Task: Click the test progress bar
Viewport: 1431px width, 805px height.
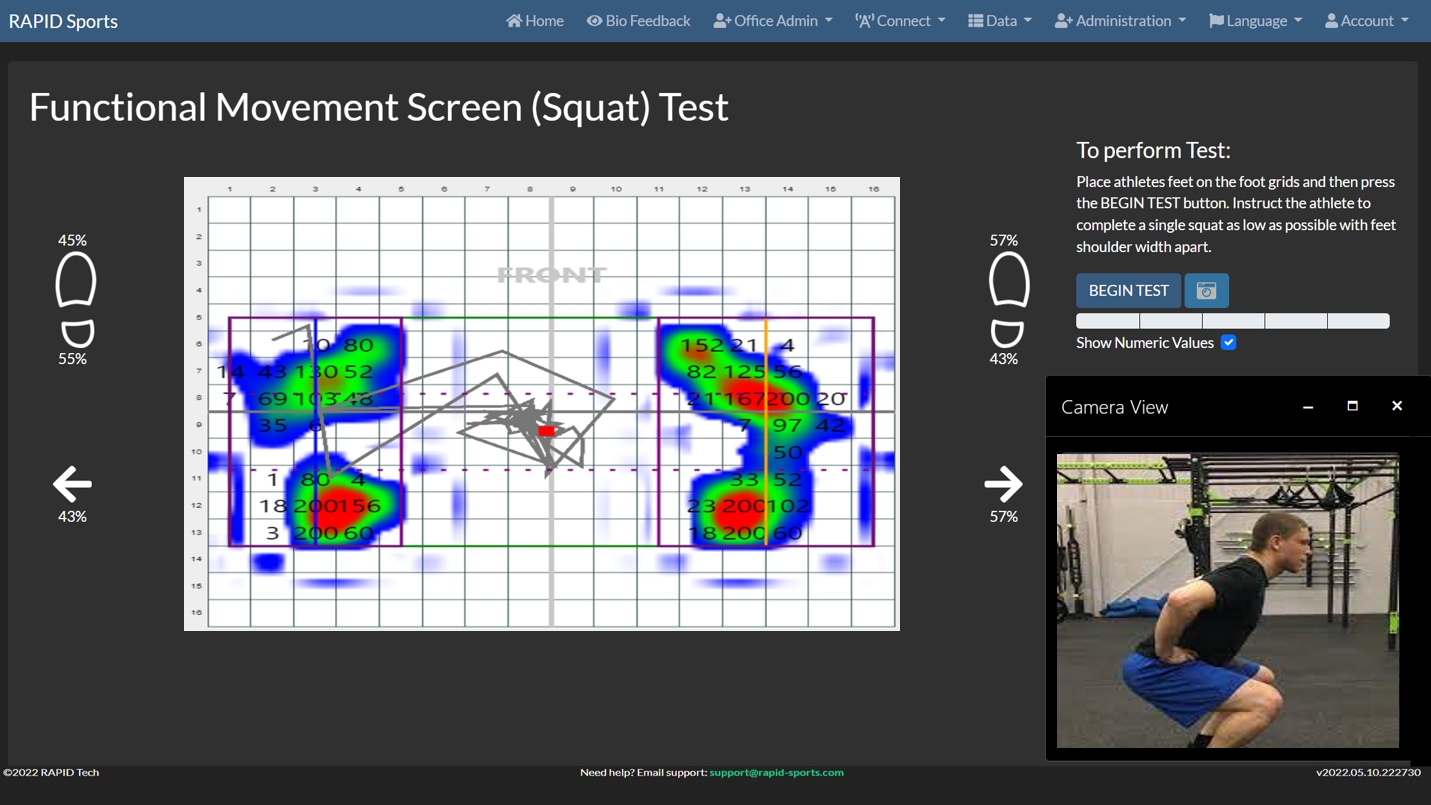Action: [1233, 321]
